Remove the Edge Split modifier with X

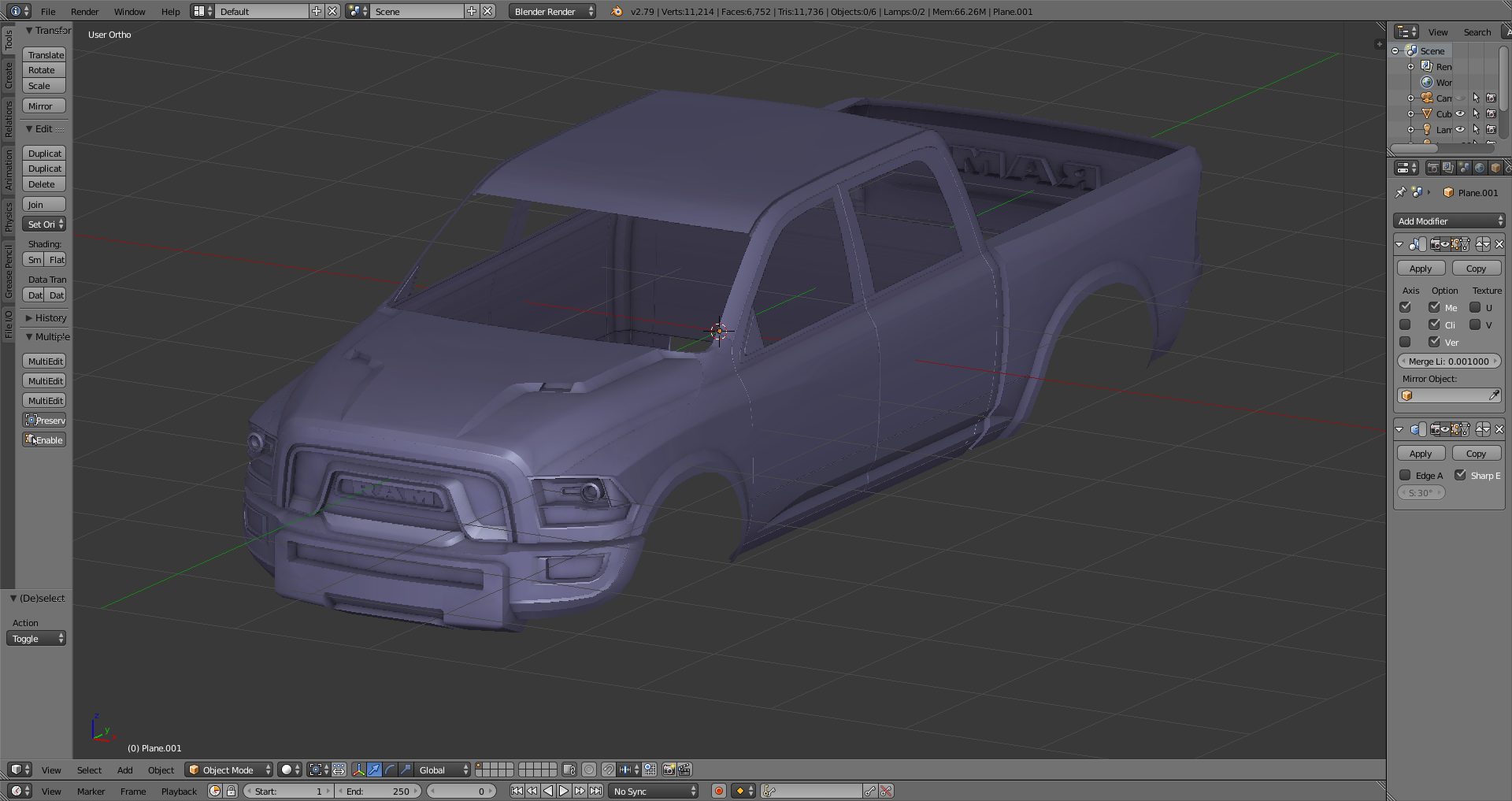(x=1499, y=429)
